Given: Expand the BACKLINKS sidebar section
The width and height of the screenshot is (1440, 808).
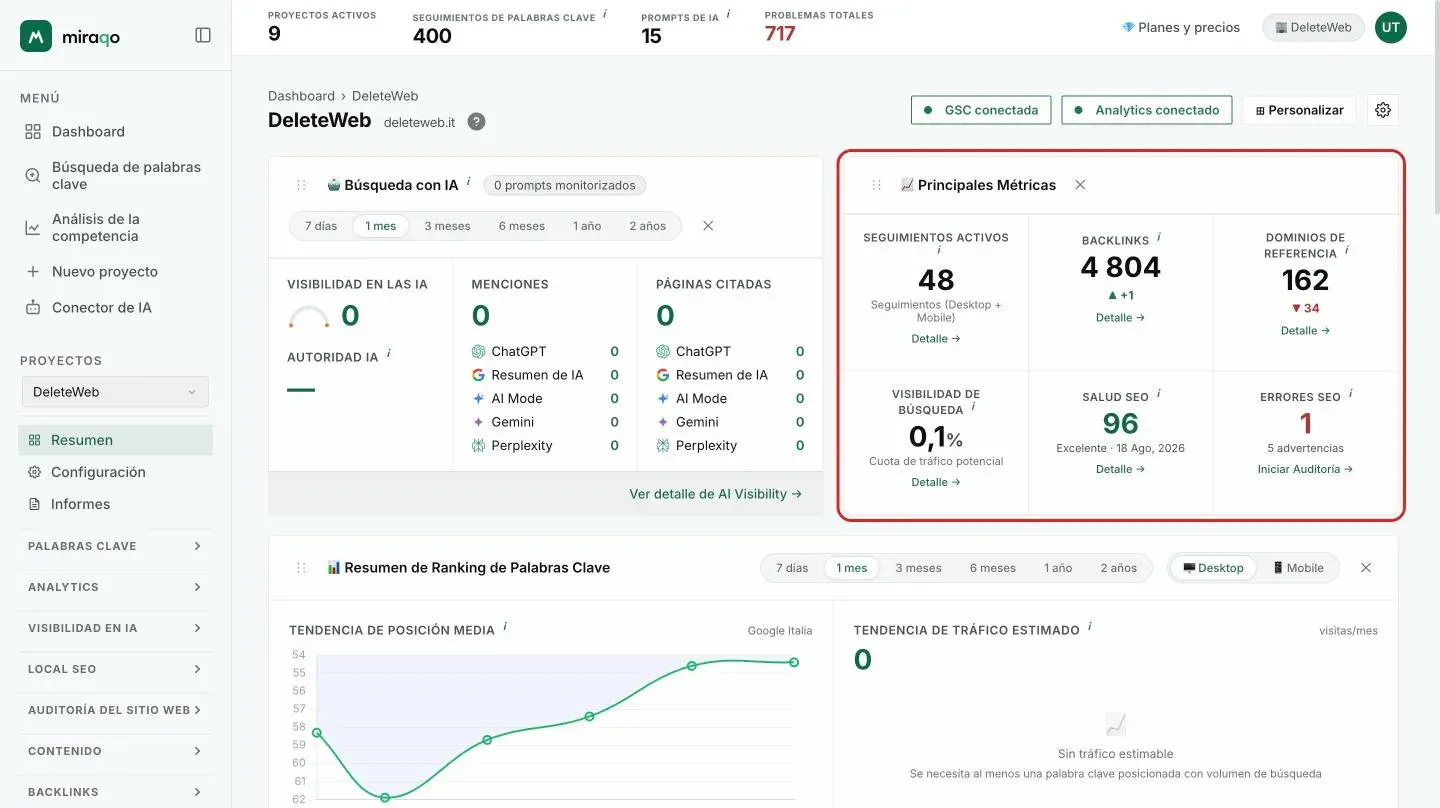Looking at the screenshot, I should pyautogui.click(x=115, y=792).
